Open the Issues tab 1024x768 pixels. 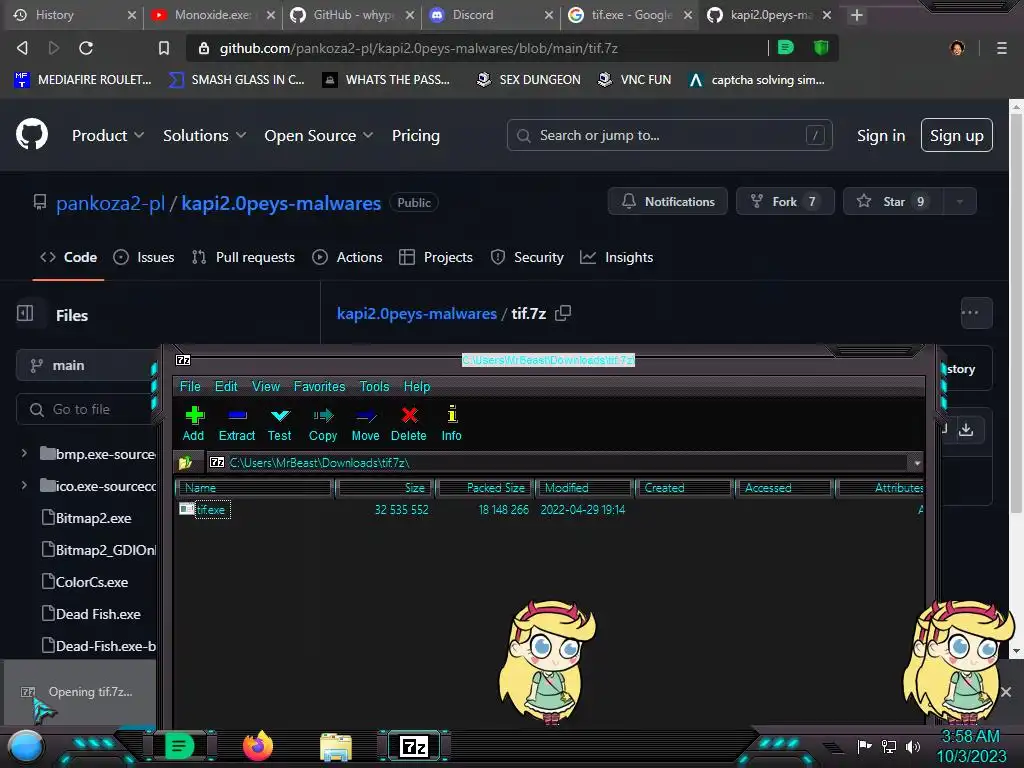pyautogui.click(x=144, y=257)
